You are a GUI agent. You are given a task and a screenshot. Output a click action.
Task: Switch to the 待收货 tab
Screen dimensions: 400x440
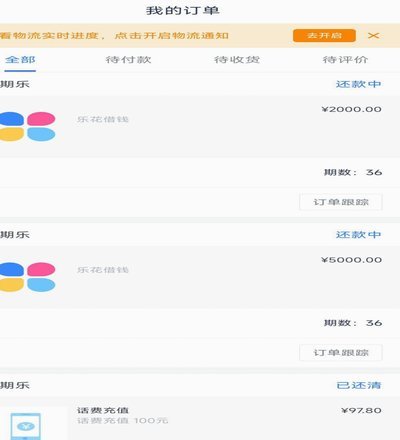[x=237, y=60]
